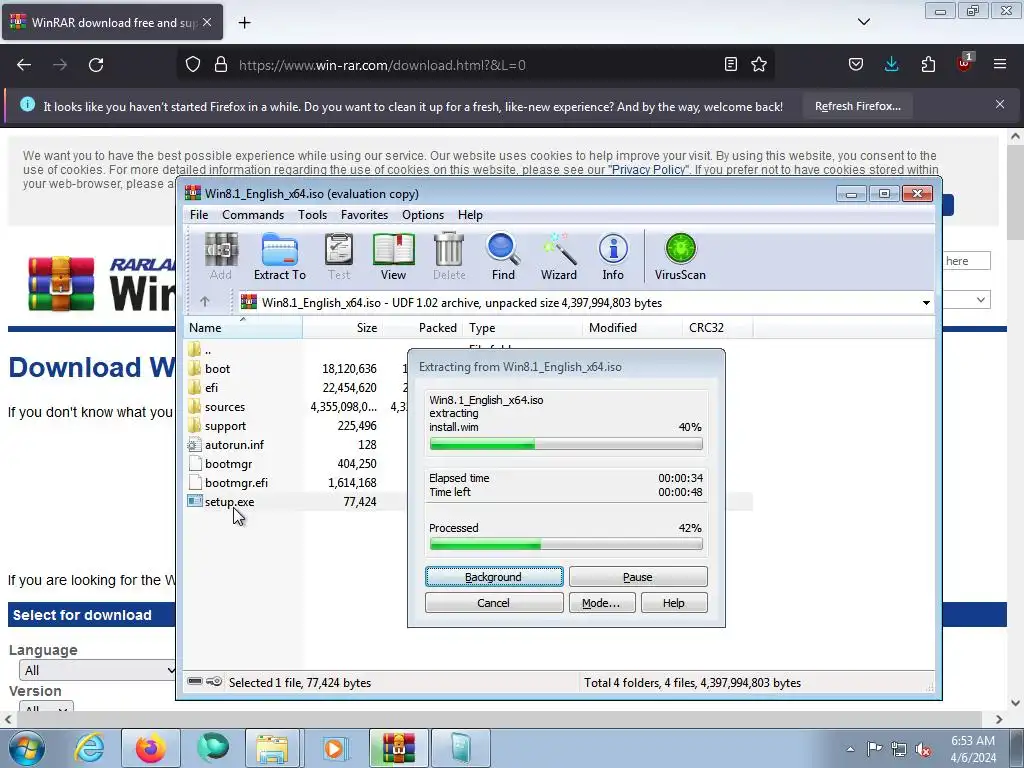Click the View toolbar icon in WinRAR
Image resolution: width=1024 pixels, height=768 pixels.
pos(393,256)
